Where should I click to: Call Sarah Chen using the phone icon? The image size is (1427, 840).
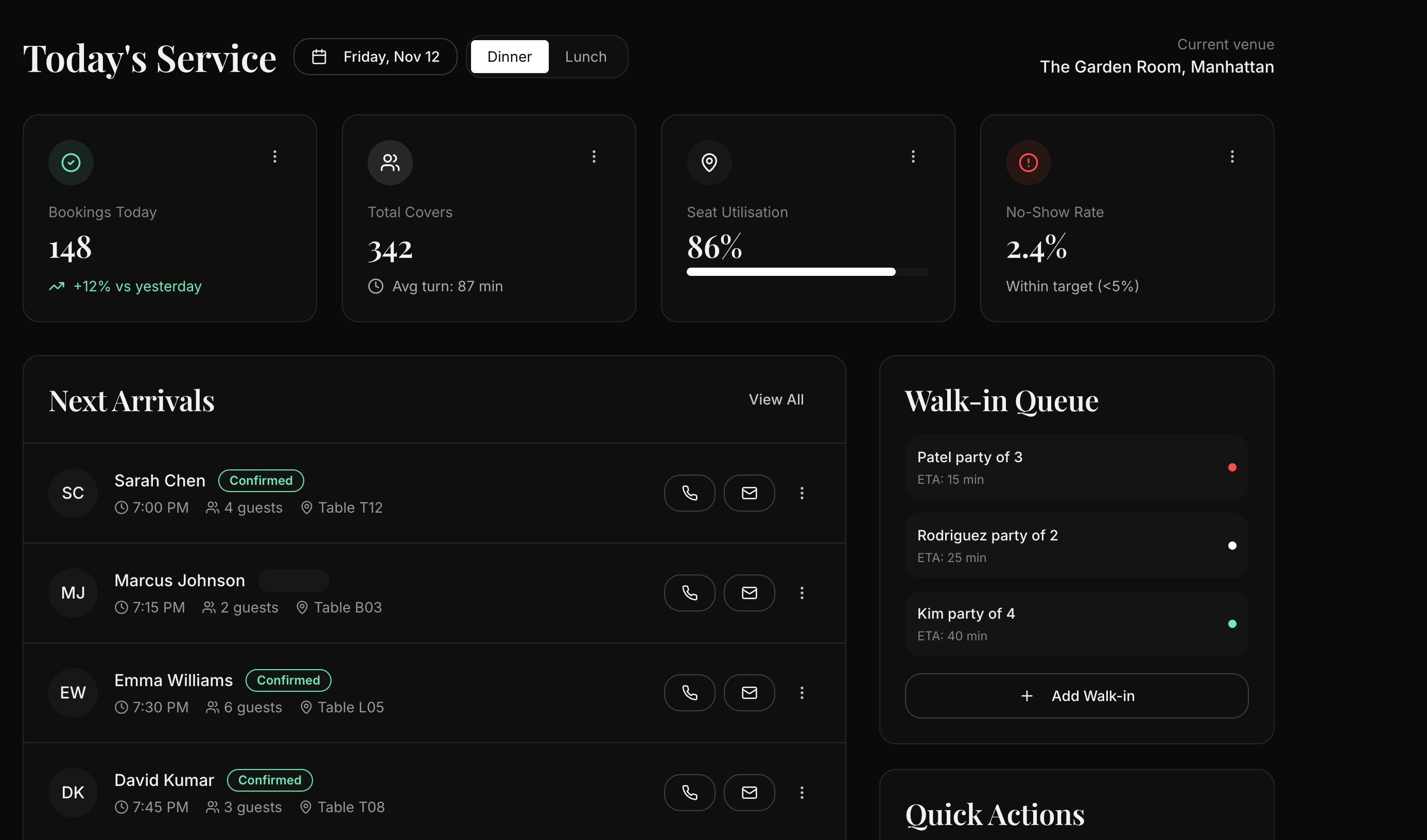pos(689,493)
